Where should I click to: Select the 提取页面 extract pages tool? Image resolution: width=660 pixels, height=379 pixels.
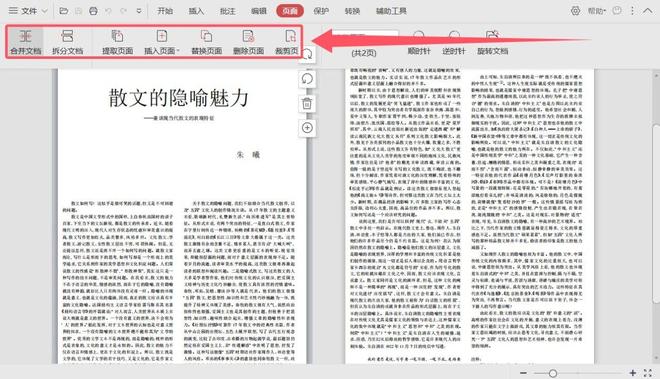[x=117, y=42]
